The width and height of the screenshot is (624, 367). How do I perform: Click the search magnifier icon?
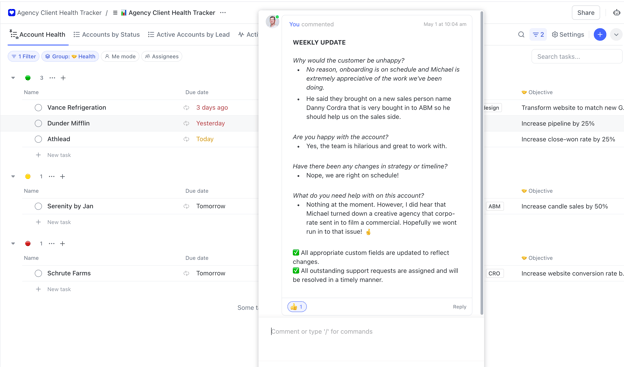point(521,35)
